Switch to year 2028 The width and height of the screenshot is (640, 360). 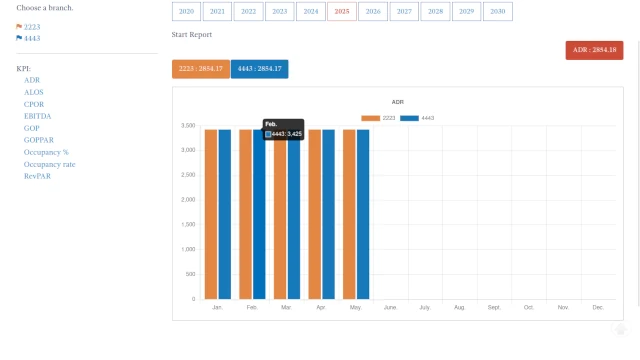(436, 11)
